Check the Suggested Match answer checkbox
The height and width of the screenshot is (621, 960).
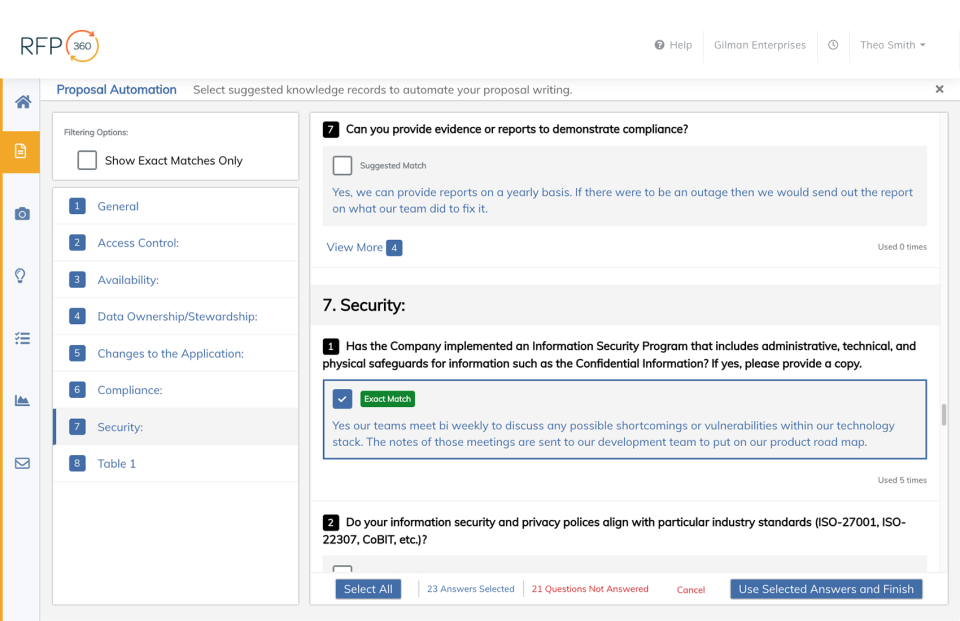click(342, 166)
